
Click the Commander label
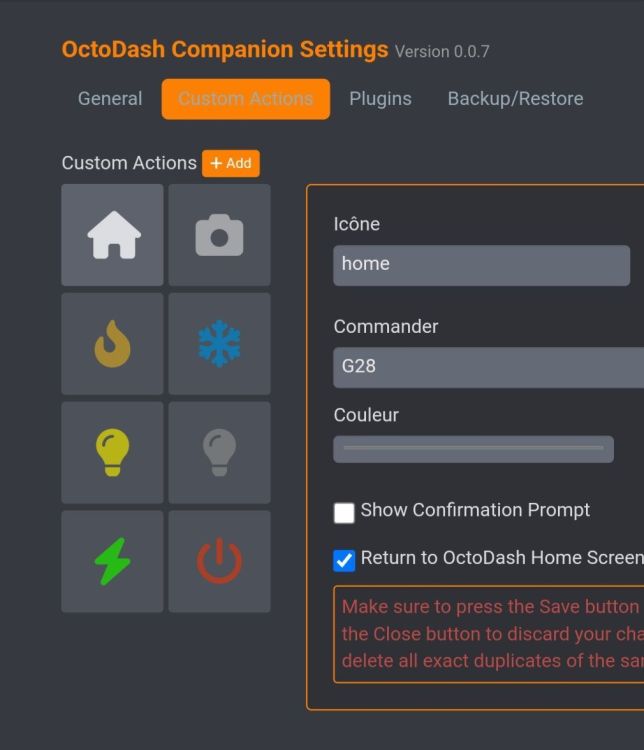386,327
